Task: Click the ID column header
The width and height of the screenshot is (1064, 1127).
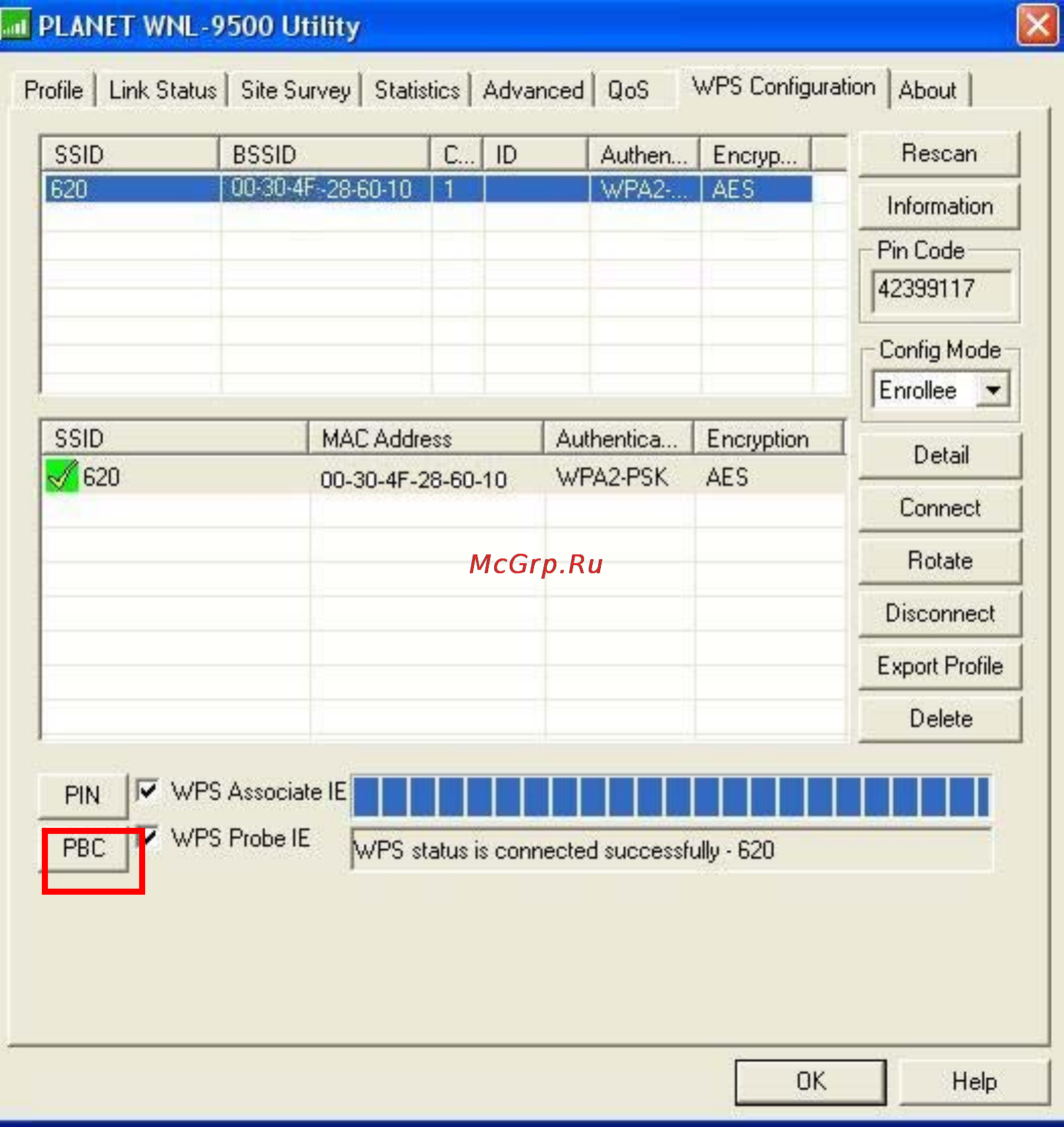Action: pos(535,155)
